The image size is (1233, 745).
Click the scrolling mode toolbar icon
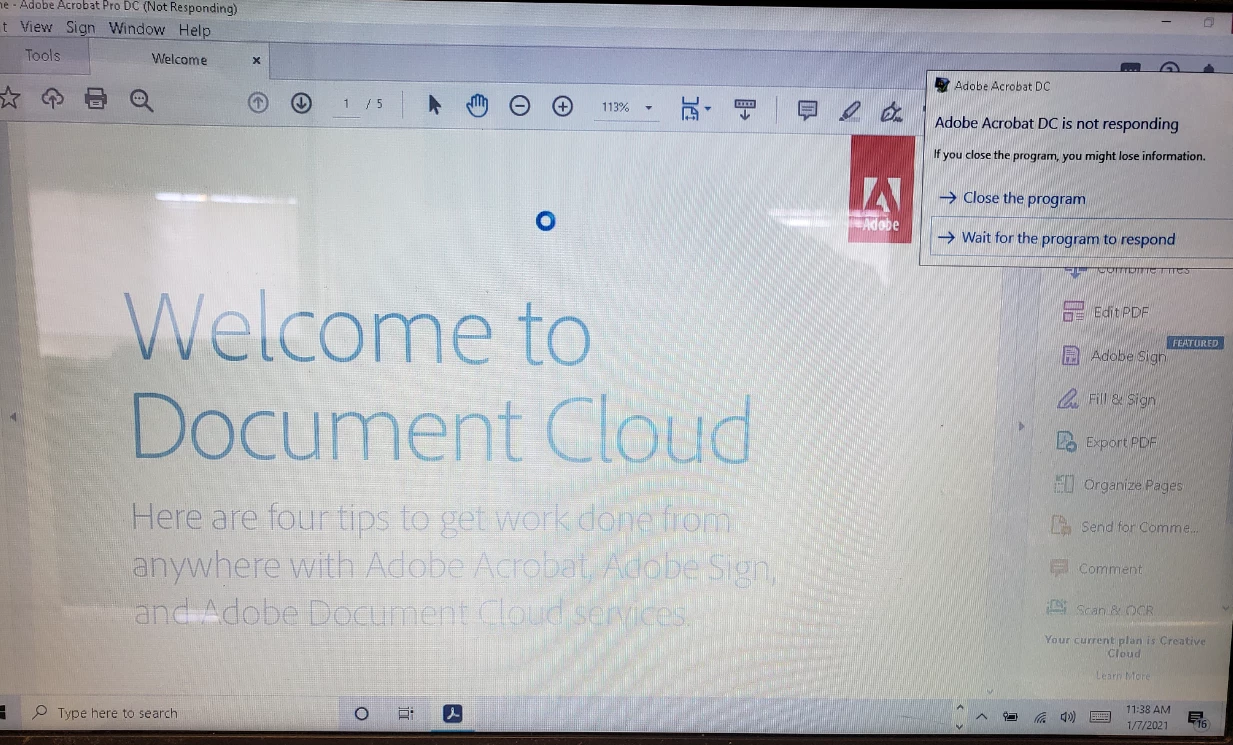tap(745, 109)
